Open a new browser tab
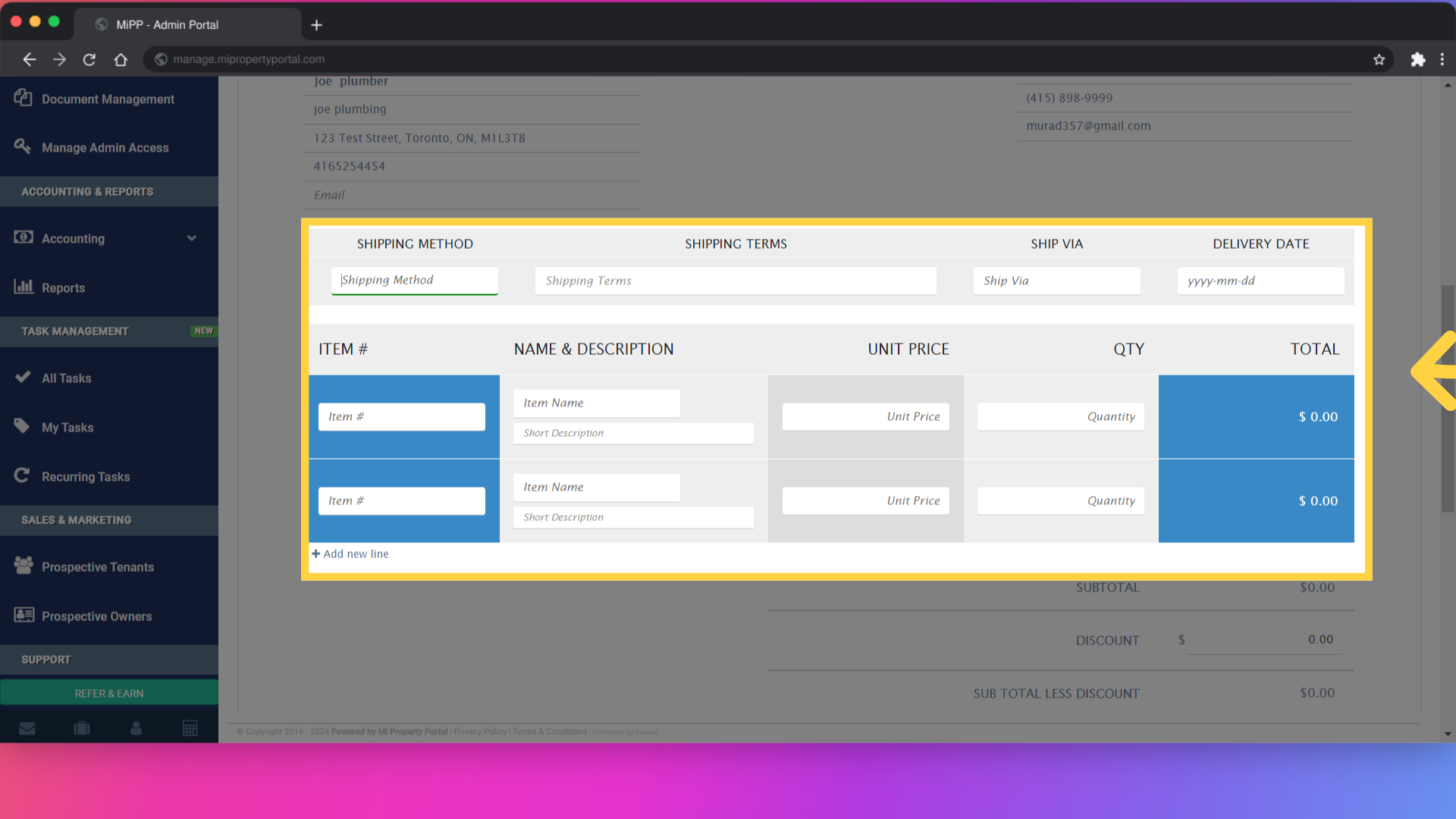 pos(316,25)
